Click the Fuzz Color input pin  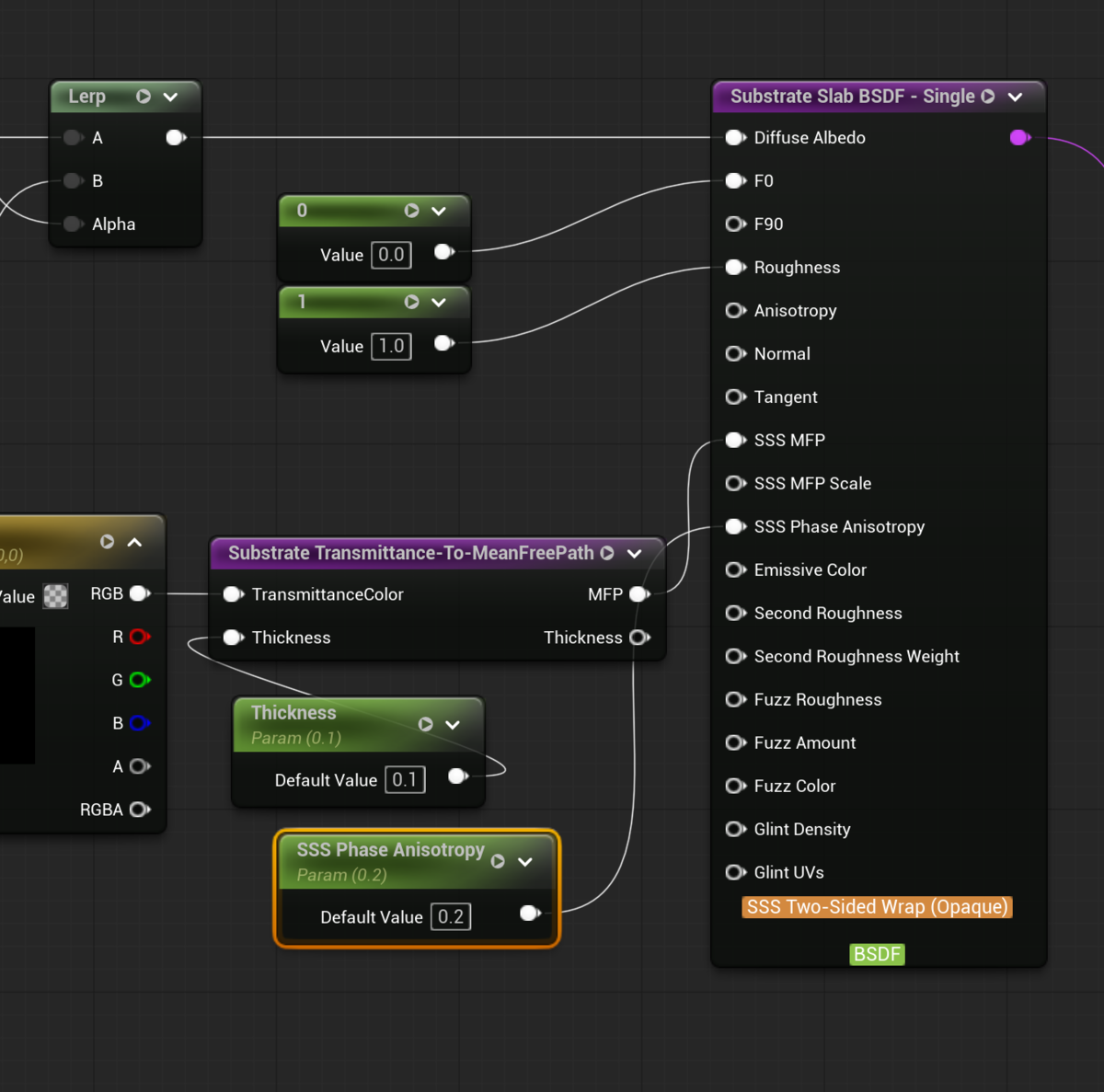coord(735,787)
